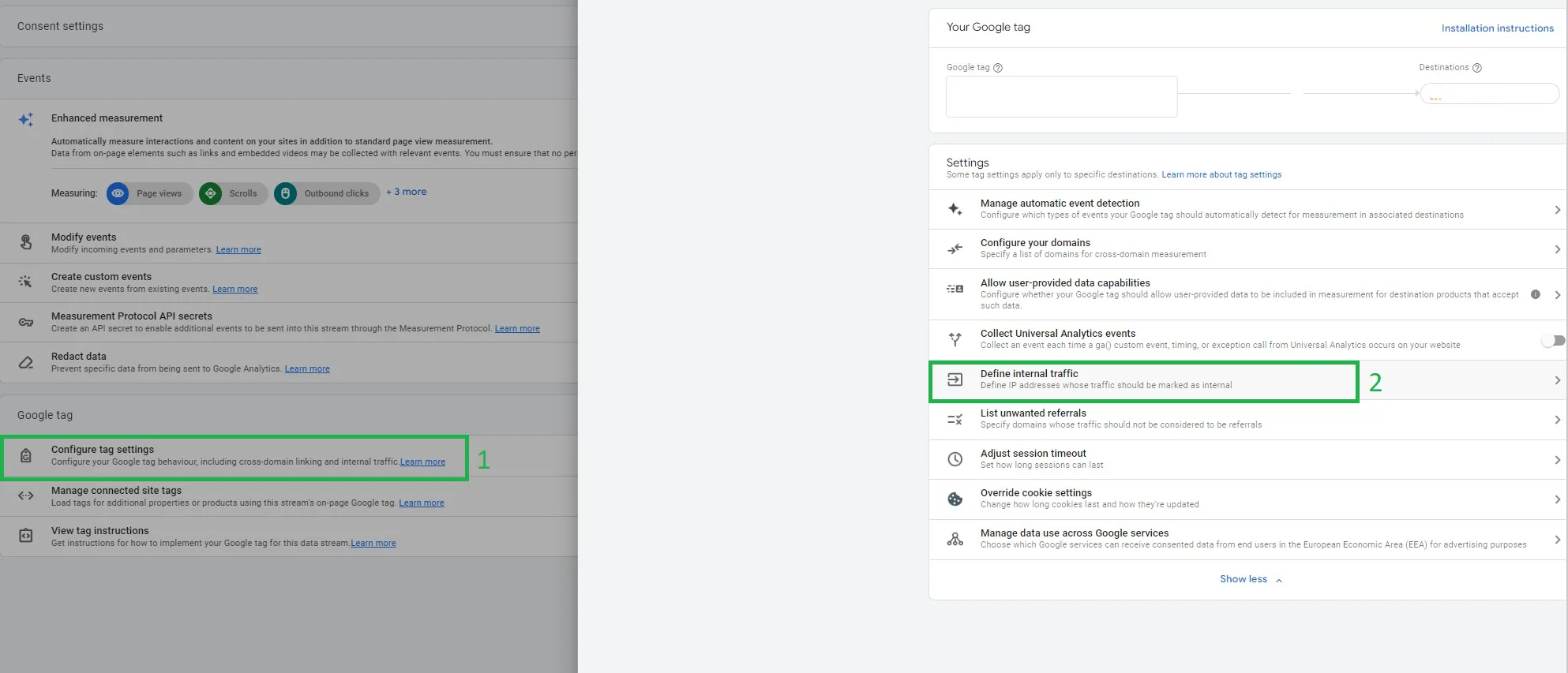This screenshot has height=673, width=1568.
Task: Open Learn more under Create custom events
Action: (x=234, y=290)
